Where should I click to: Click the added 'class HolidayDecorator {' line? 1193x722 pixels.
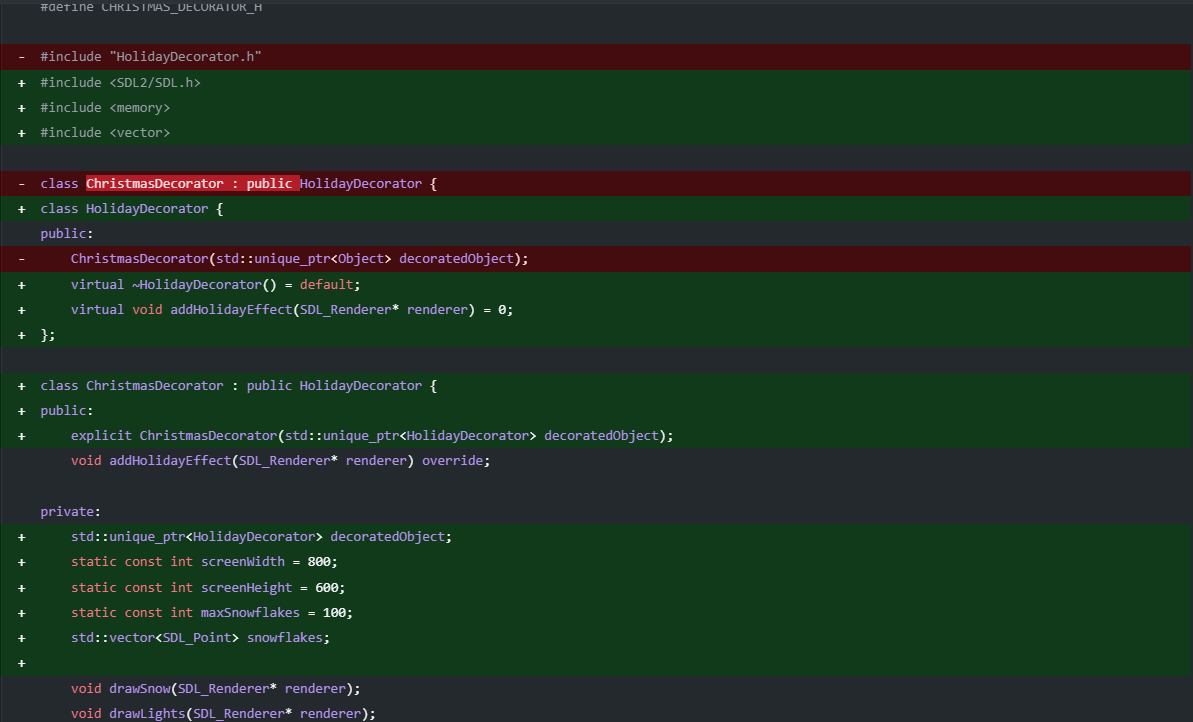131,209
